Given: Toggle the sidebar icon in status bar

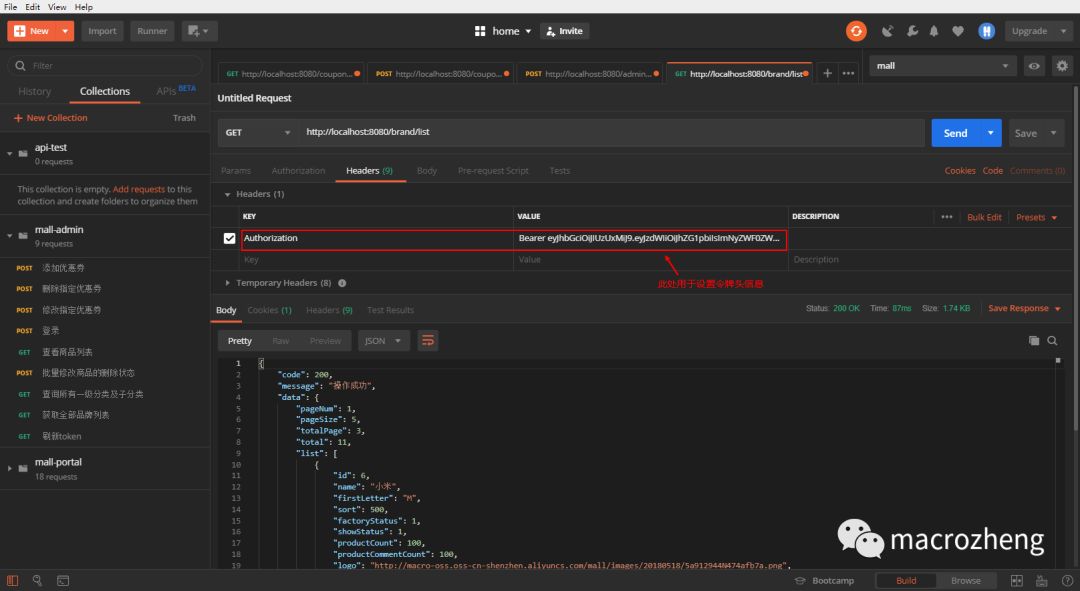Looking at the screenshot, I should coord(12,581).
